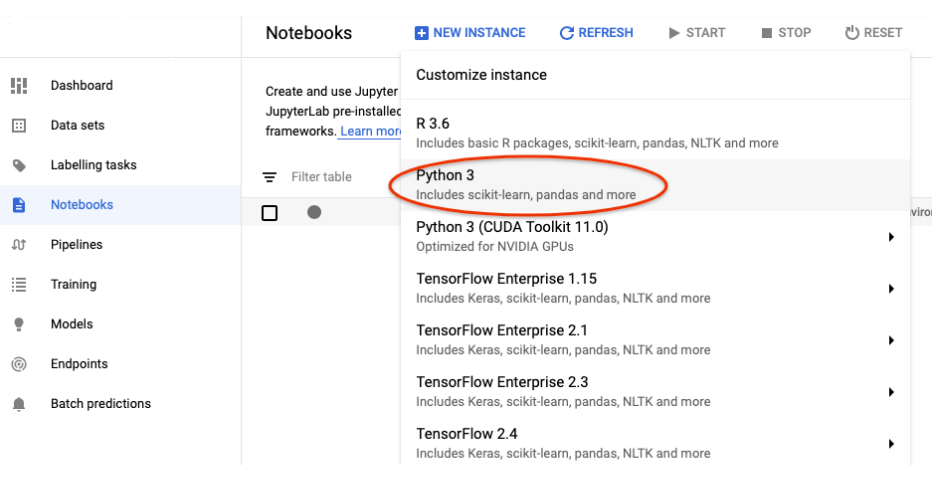937x477 pixels.
Task: Expand Python 3 CUDA Toolkit 11.0 submenu arrow
Action: tap(890, 237)
